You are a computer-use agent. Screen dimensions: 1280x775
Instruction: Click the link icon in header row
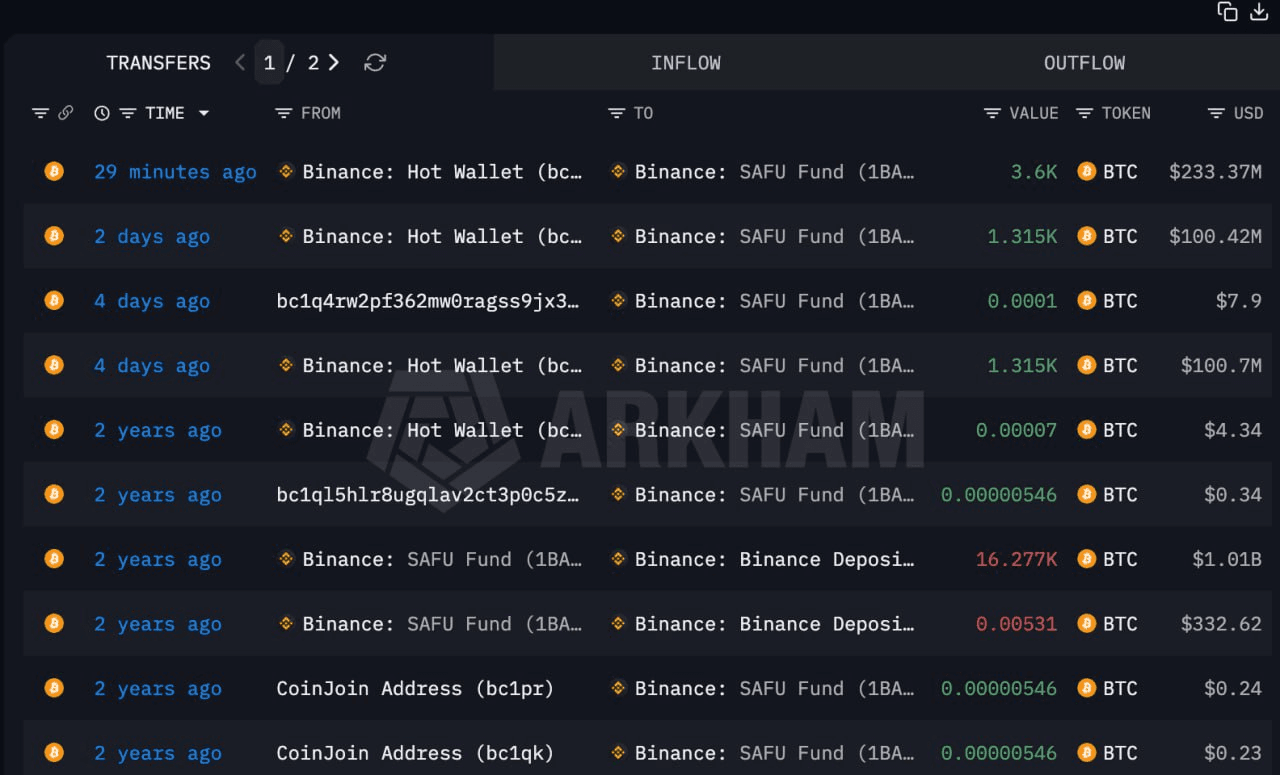tap(66, 113)
